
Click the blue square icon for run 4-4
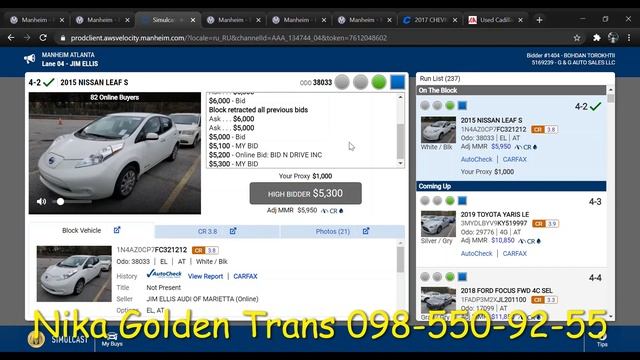(462, 277)
